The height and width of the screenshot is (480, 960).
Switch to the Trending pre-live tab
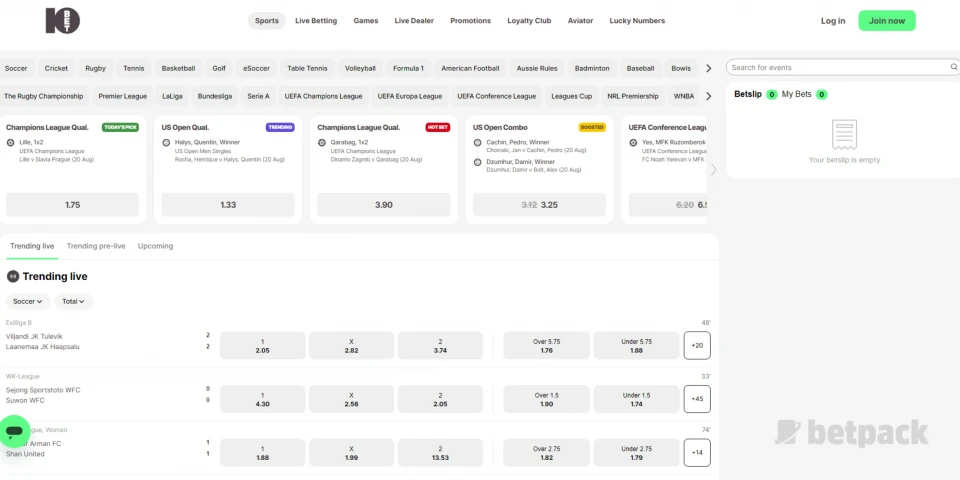click(96, 246)
